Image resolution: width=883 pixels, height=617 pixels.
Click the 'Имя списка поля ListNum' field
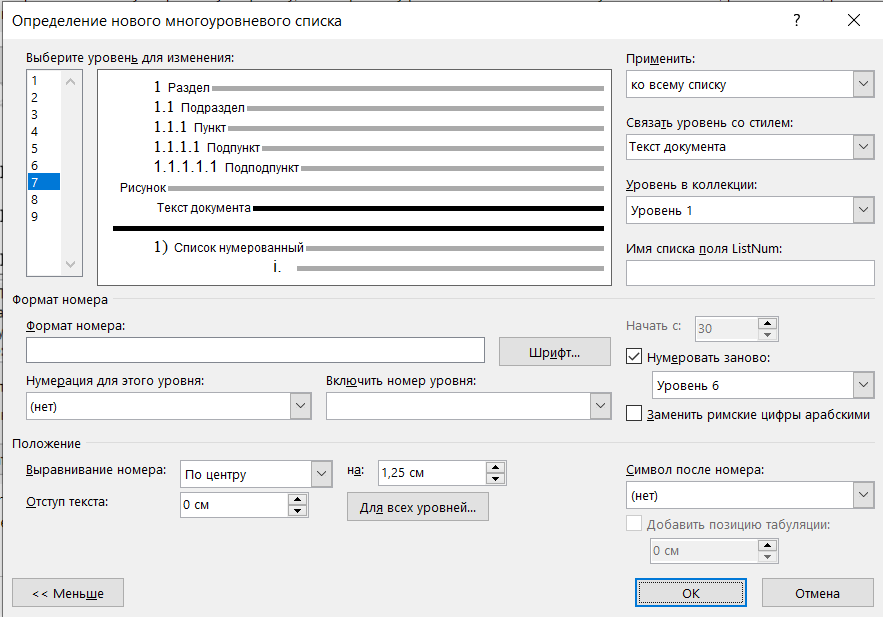(750, 273)
